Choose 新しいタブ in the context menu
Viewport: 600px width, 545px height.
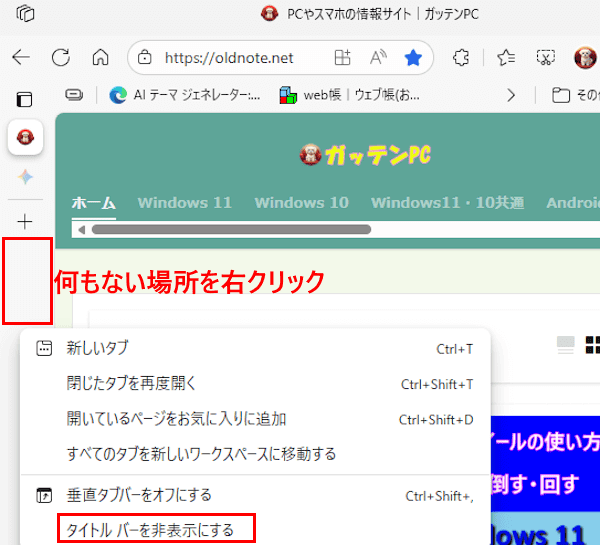click(x=255, y=348)
